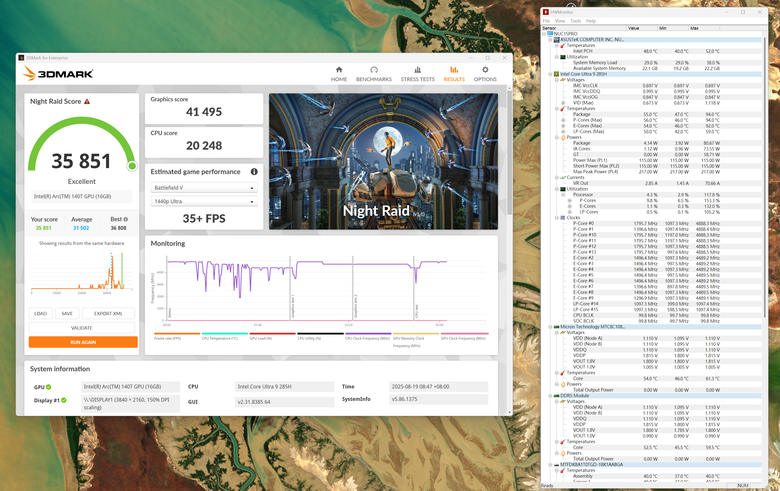Open the Battlefield V game dropdown
This screenshot has height=491, width=780.
204,188
